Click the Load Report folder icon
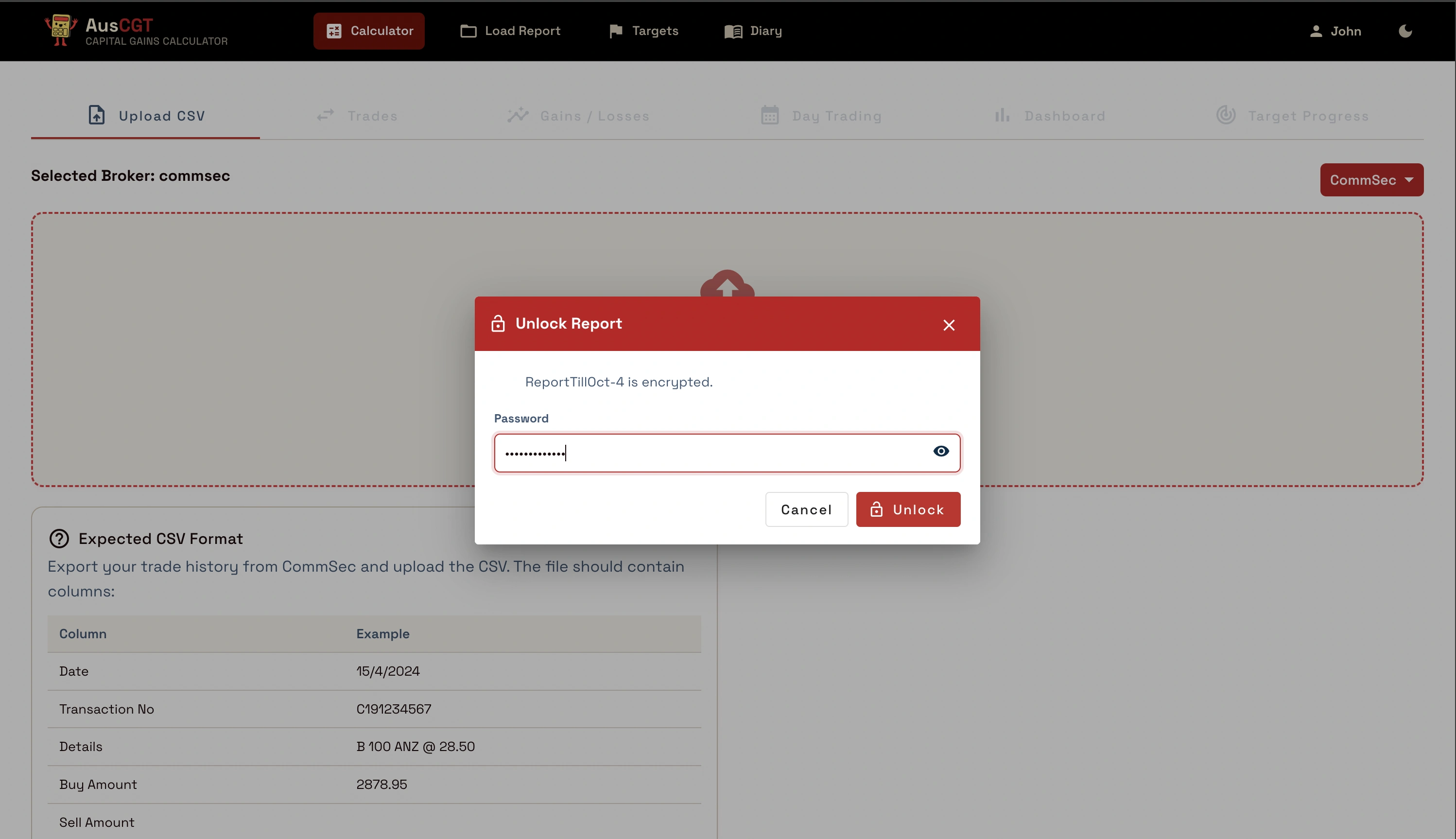 click(468, 31)
